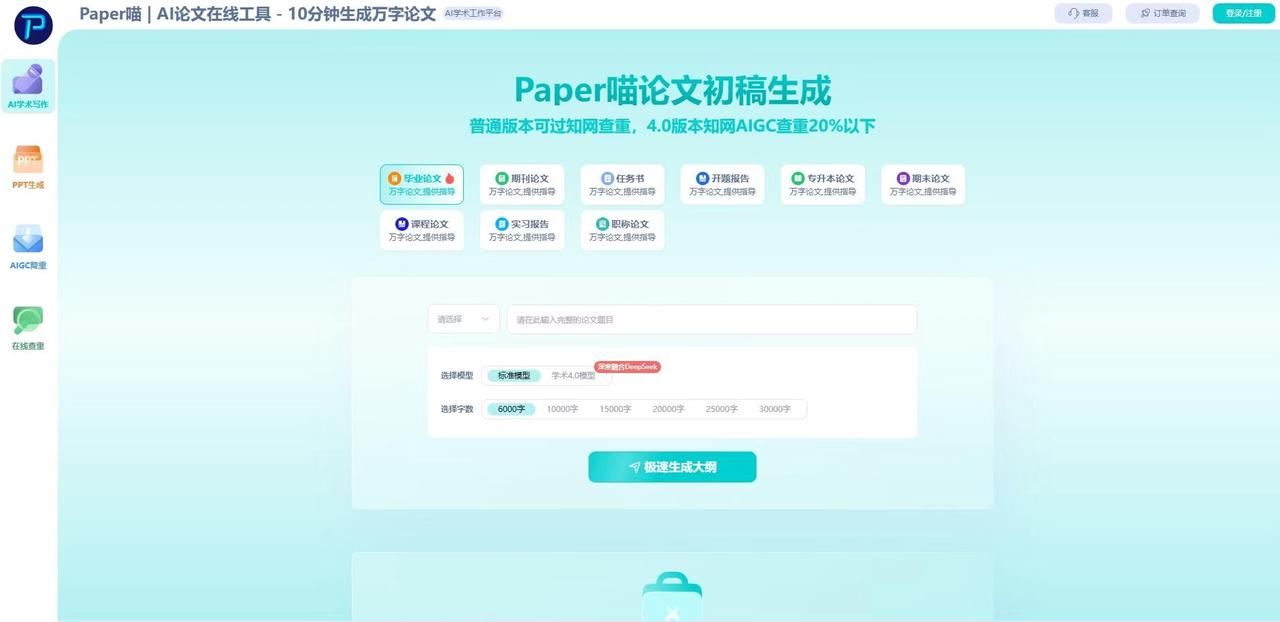The width and height of the screenshot is (1280, 622).
Task: Select the 标准模型 model option
Action: pos(514,376)
